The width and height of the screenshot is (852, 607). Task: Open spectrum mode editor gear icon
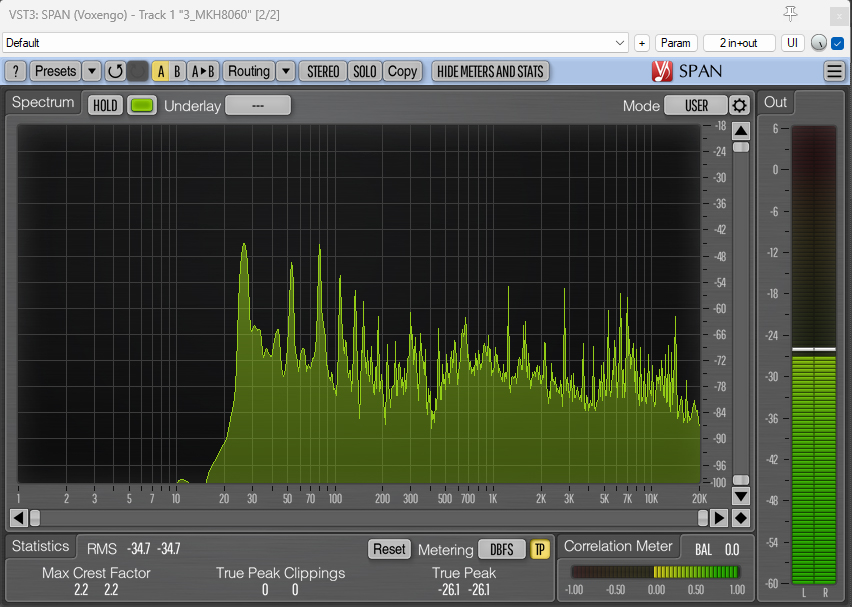point(739,106)
